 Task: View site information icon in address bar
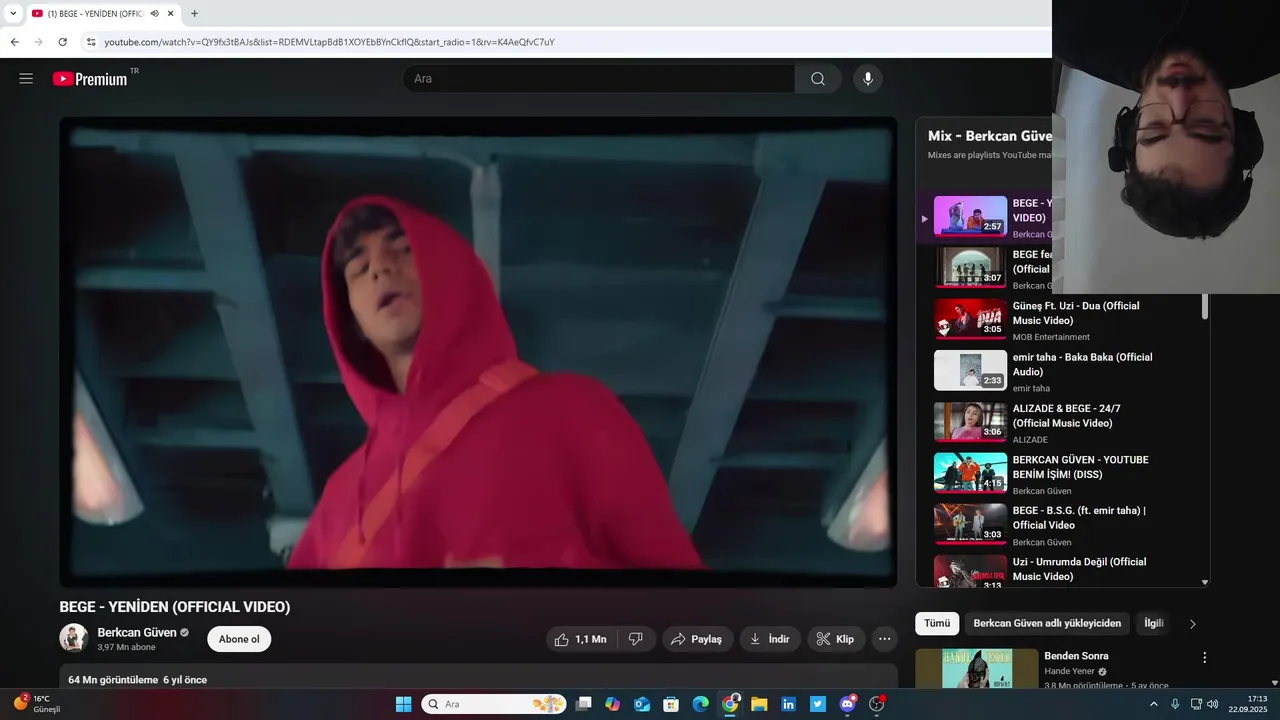coord(90,42)
